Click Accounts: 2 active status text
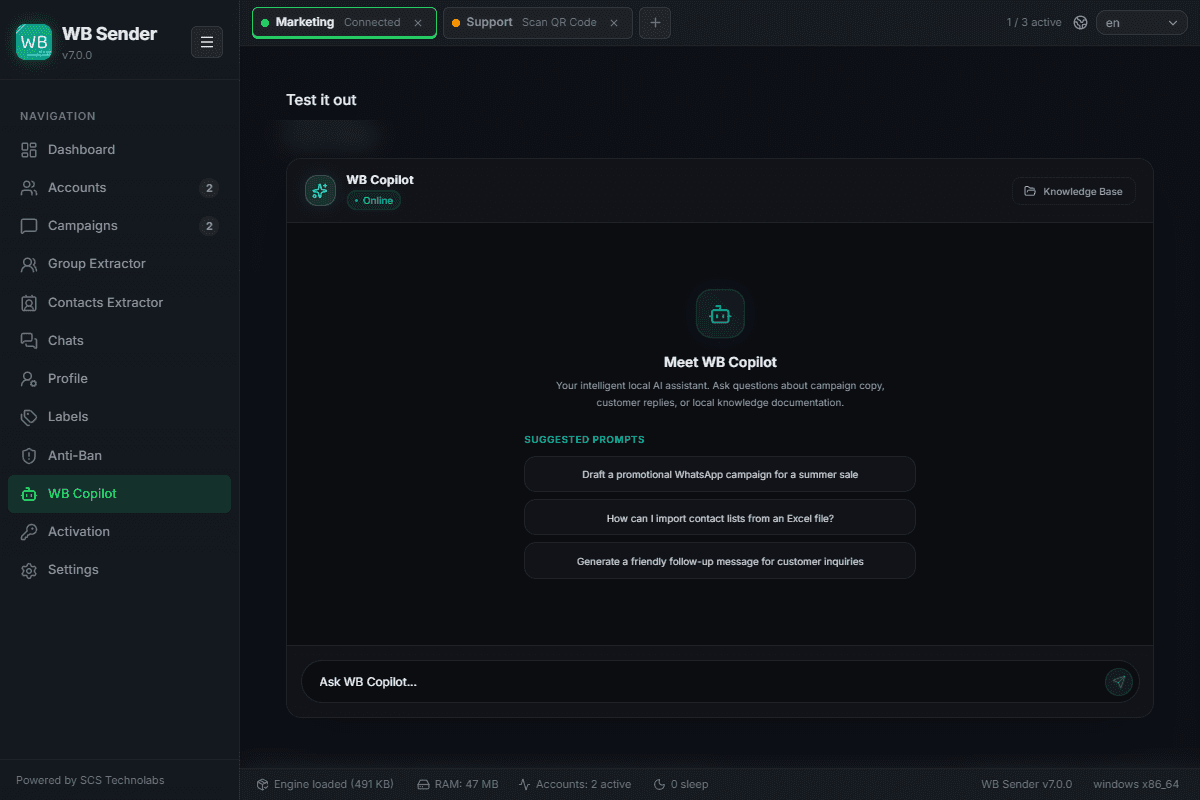The height and width of the screenshot is (800, 1200). click(x=583, y=784)
